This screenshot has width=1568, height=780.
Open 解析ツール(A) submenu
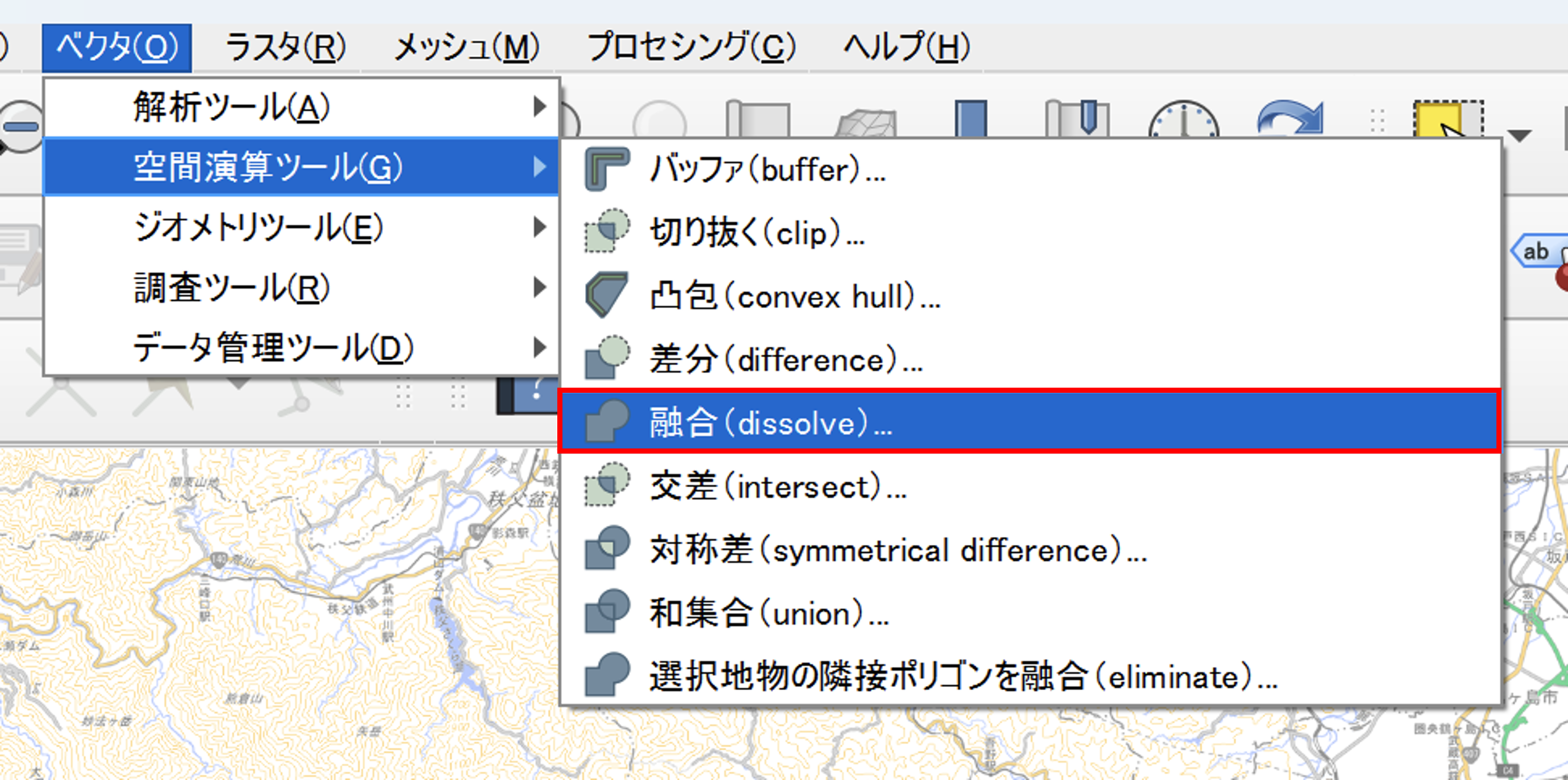tap(301, 107)
